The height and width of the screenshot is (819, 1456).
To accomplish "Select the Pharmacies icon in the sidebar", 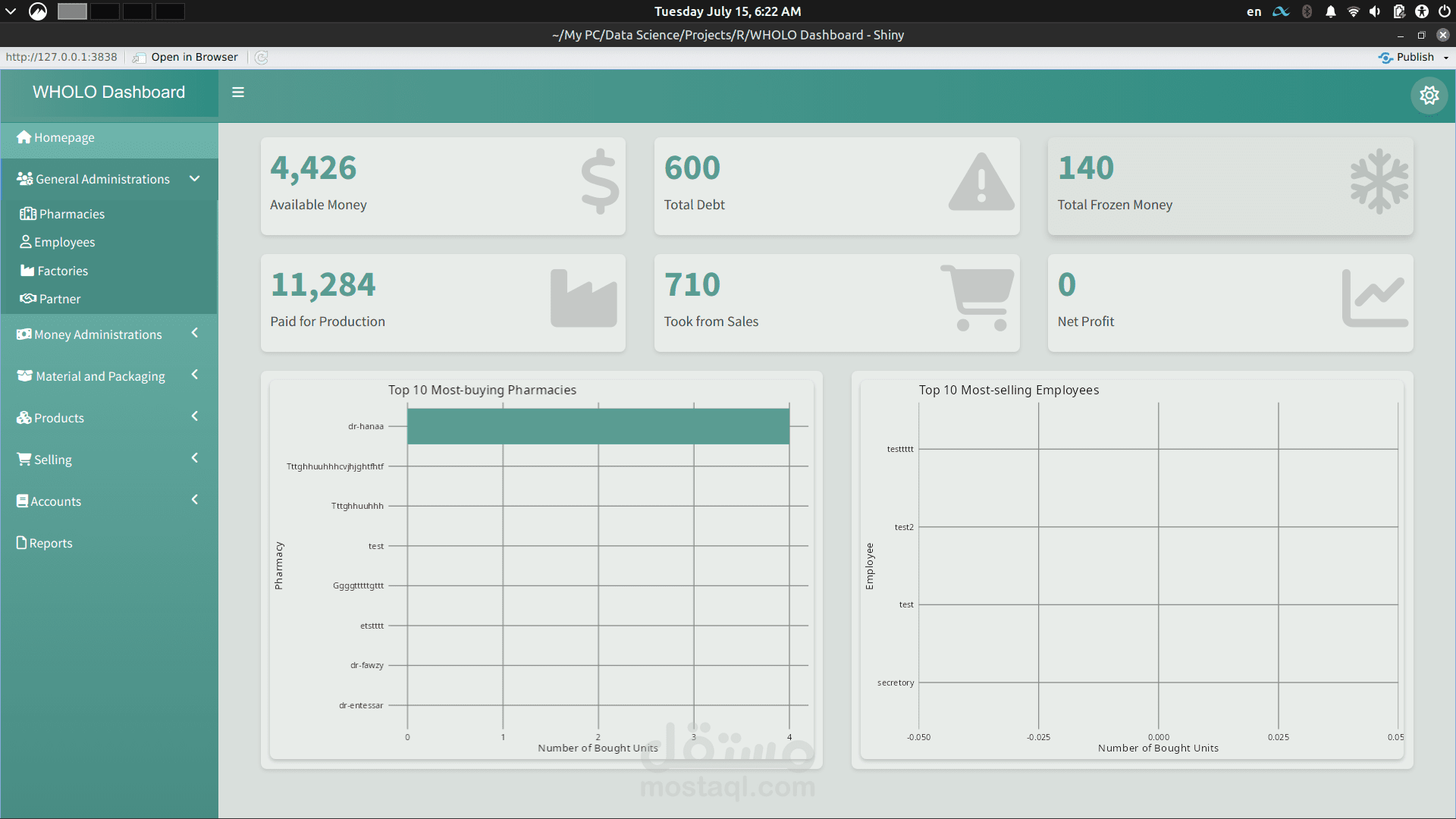I will [27, 214].
